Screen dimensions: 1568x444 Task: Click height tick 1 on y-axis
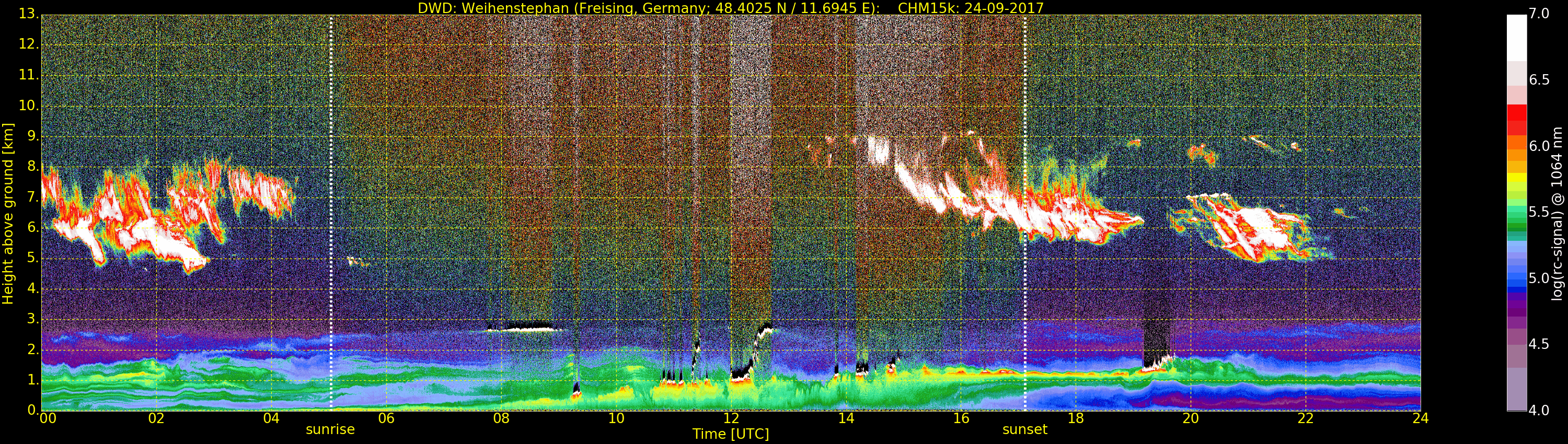[x=32, y=380]
